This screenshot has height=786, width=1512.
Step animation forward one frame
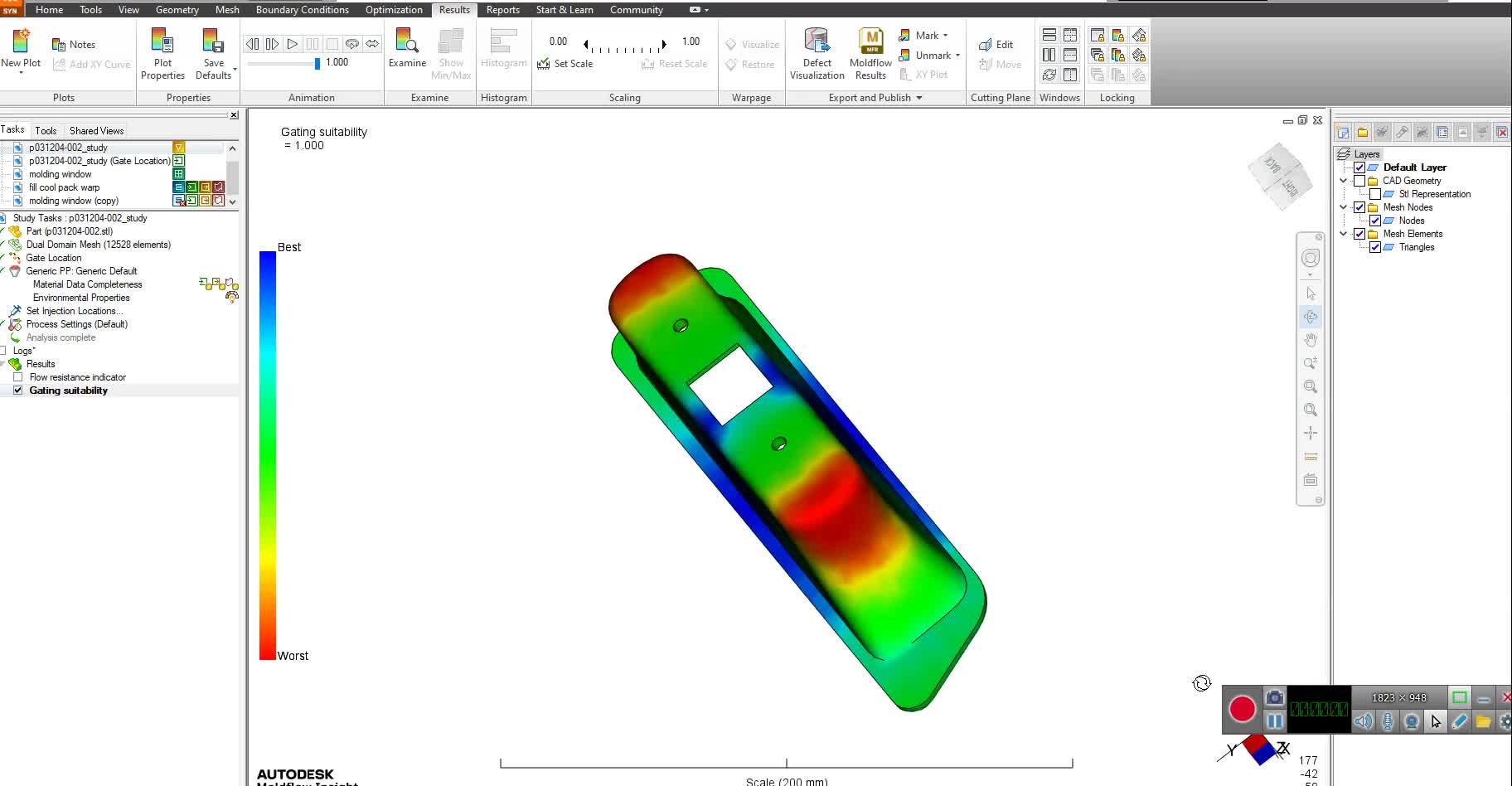point(272,44)
